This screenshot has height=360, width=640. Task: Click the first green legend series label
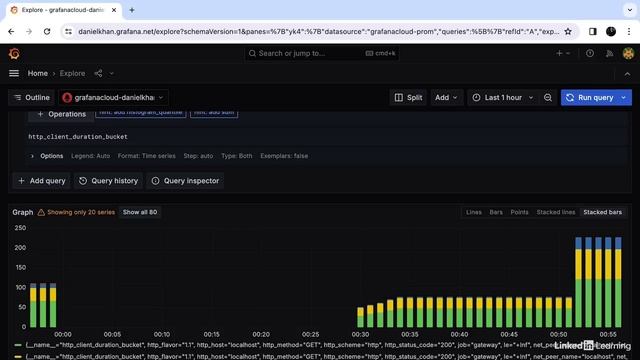[327, 345]
